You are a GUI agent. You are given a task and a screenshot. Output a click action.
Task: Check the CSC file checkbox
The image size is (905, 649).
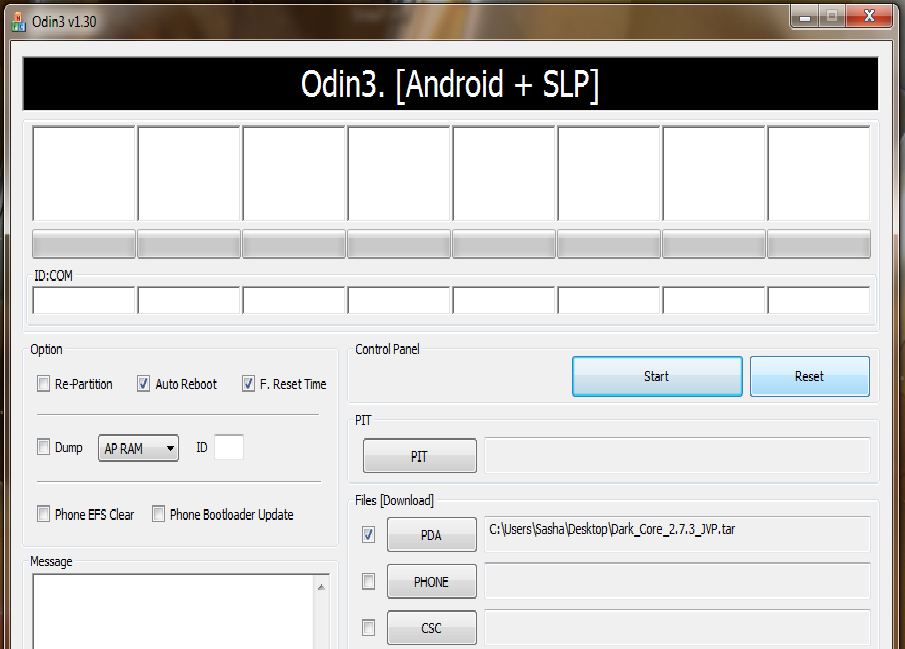tap(368, 627)
